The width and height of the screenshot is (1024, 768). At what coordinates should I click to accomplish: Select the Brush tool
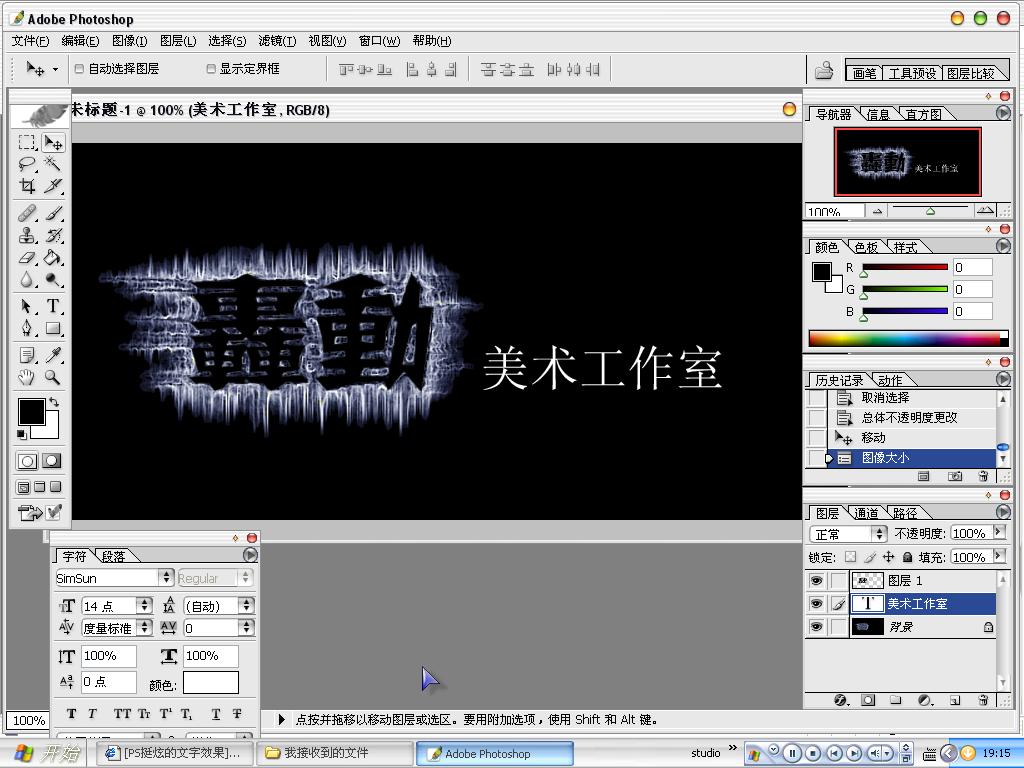(x=53, y=213)
